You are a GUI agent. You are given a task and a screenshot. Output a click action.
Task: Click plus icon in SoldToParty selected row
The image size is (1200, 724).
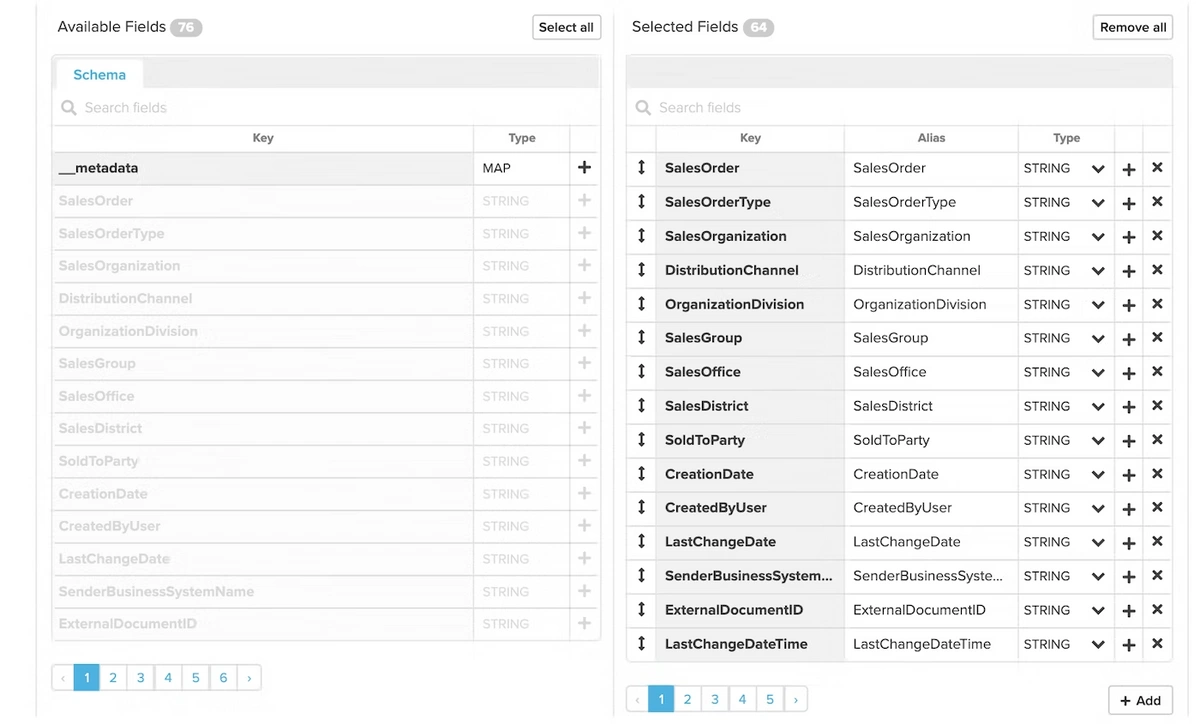1129,441
